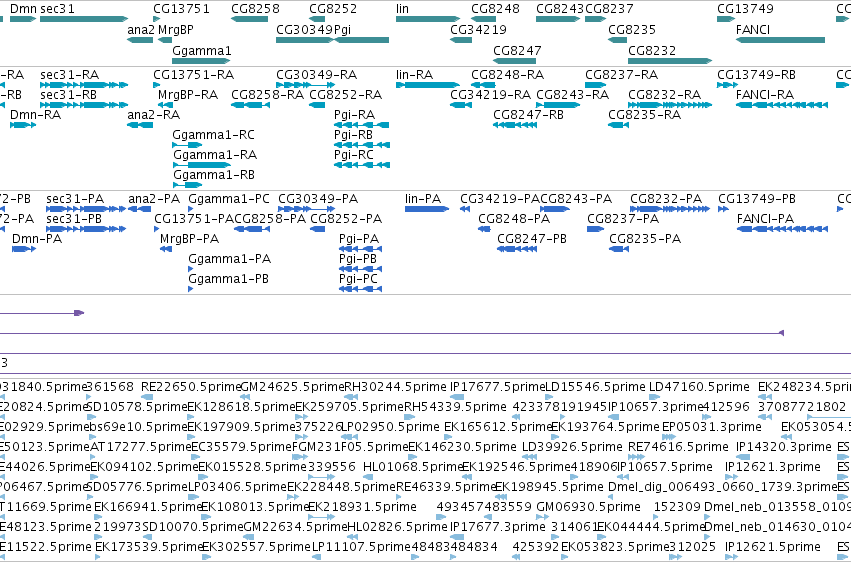Select the Pgi gene feature bar

click(361, 40)
